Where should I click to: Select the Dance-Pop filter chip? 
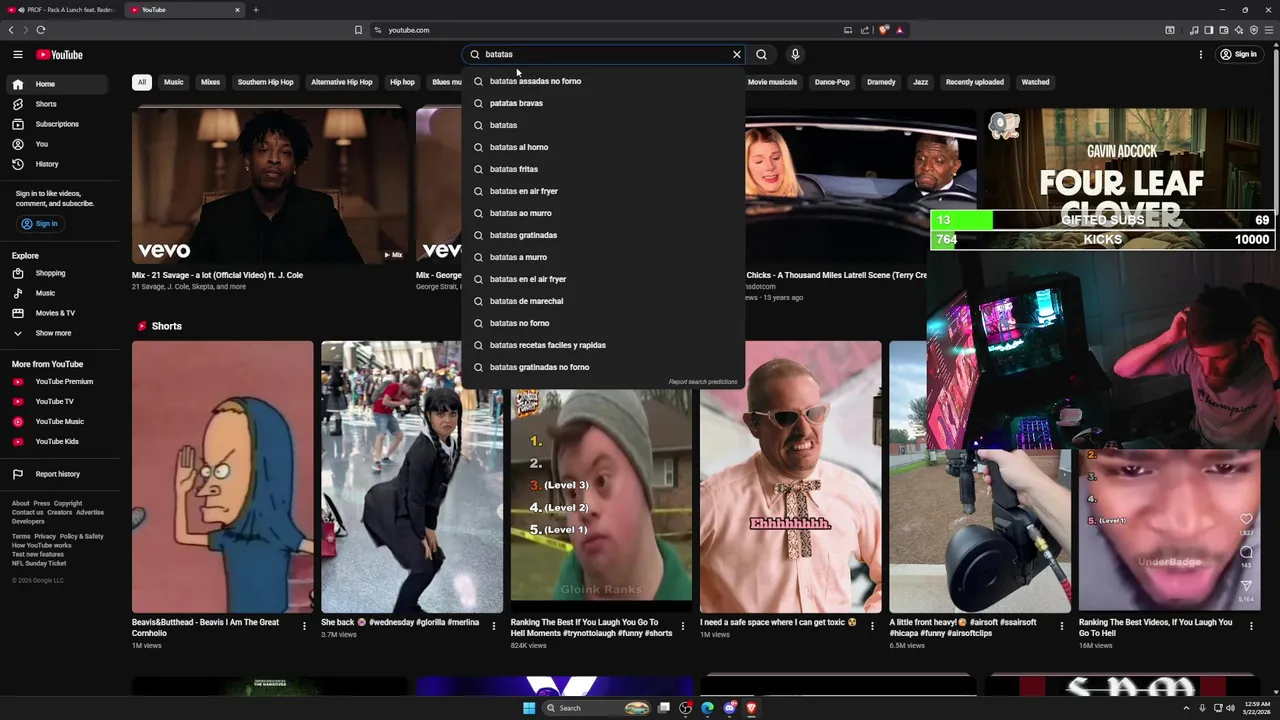point(832,82)
